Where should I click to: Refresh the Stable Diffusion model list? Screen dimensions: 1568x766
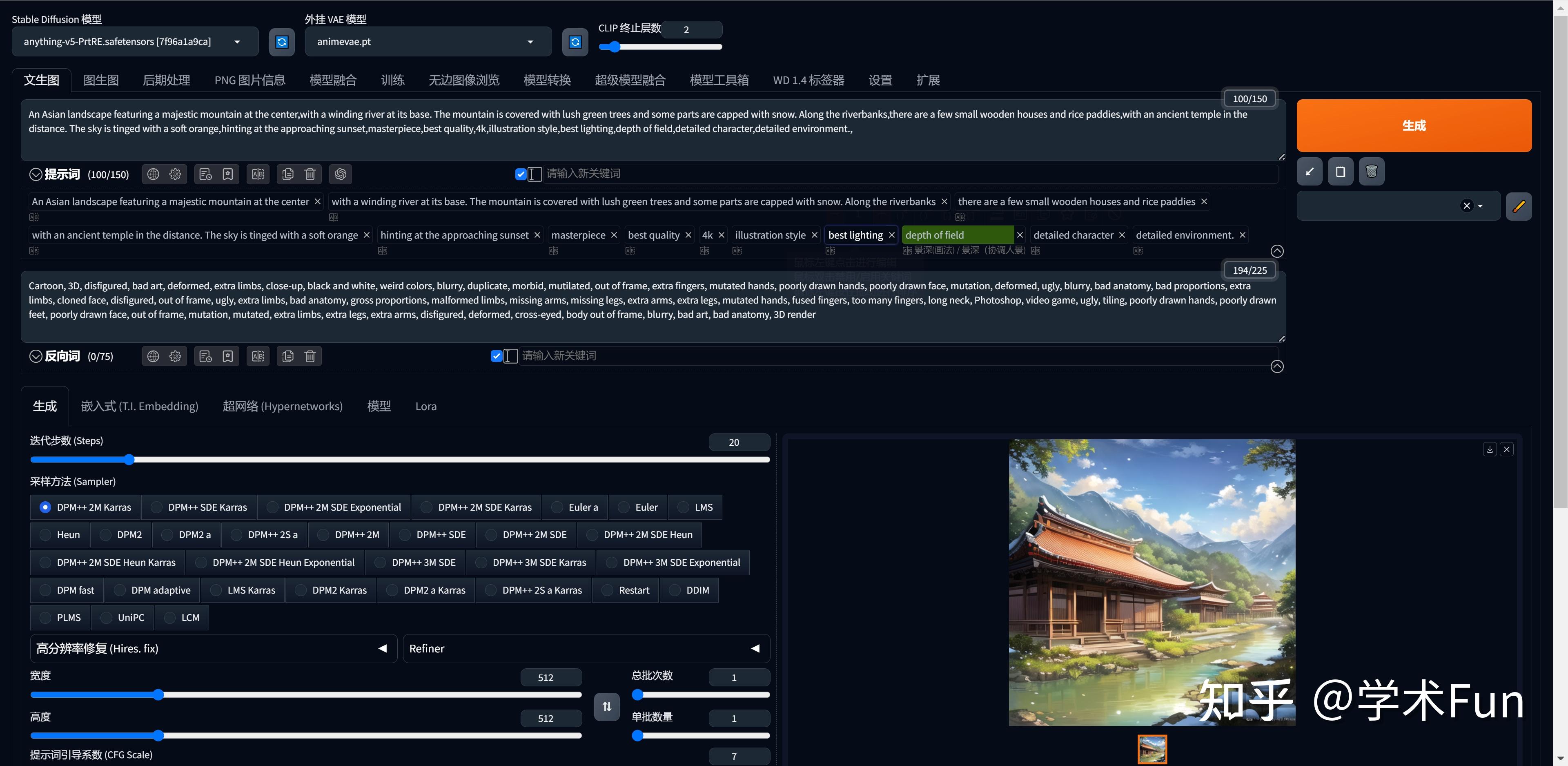click(282, 41)
